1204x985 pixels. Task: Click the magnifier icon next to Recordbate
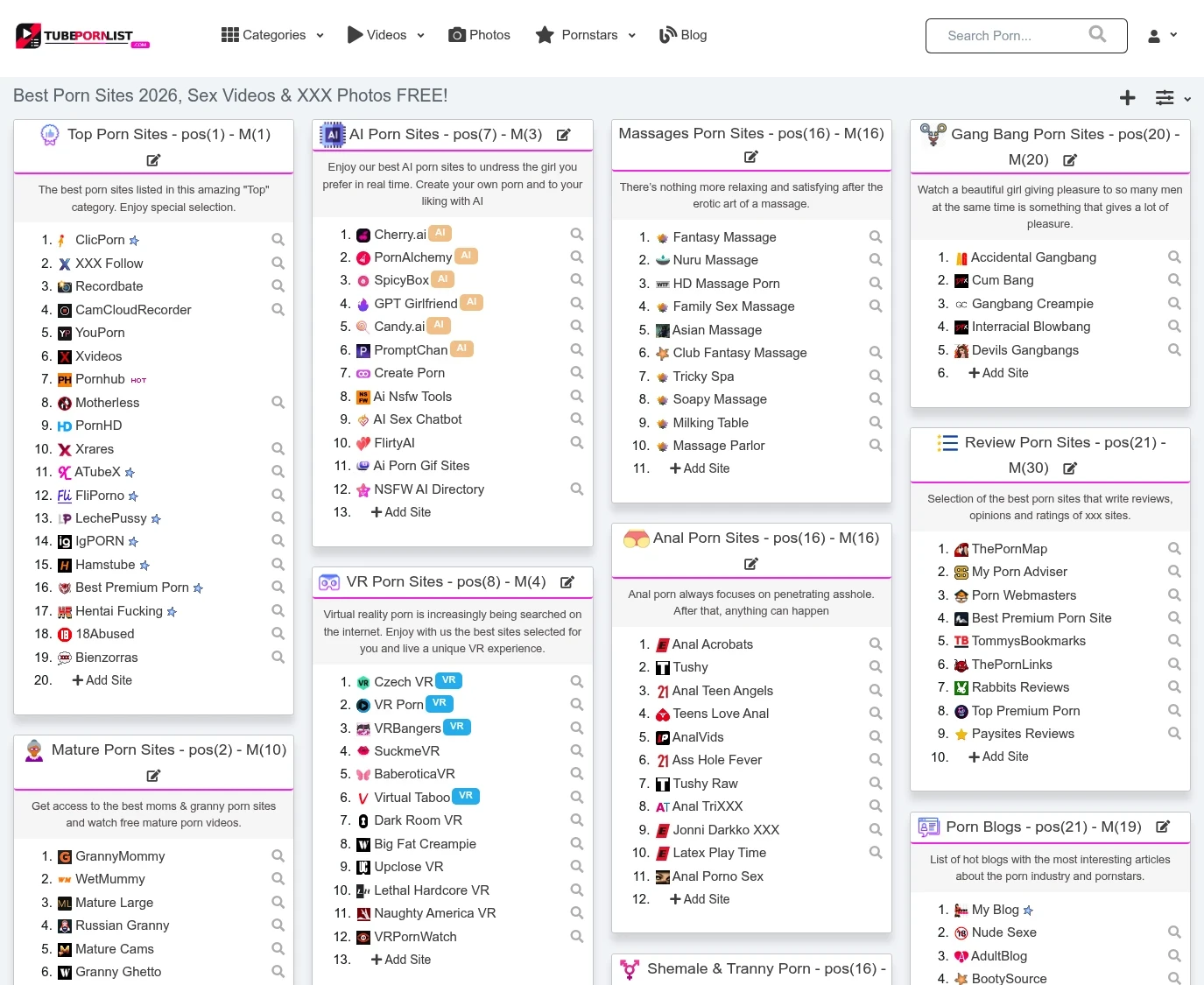pyautogui.click(x=278, y=286)
